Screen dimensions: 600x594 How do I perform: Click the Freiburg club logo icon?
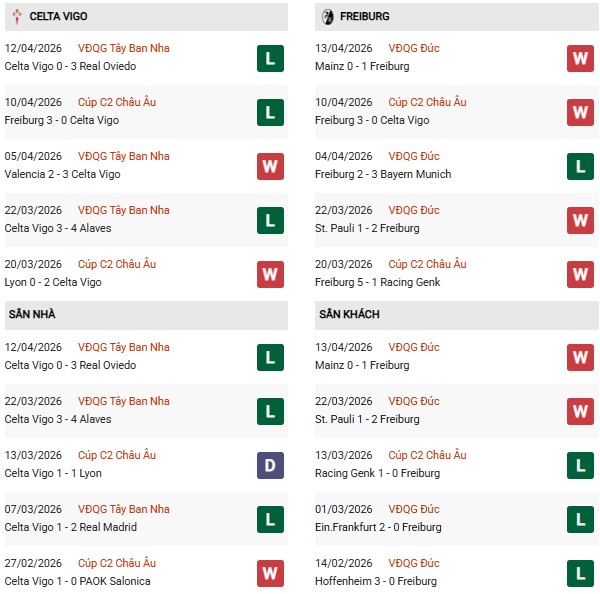329,17
